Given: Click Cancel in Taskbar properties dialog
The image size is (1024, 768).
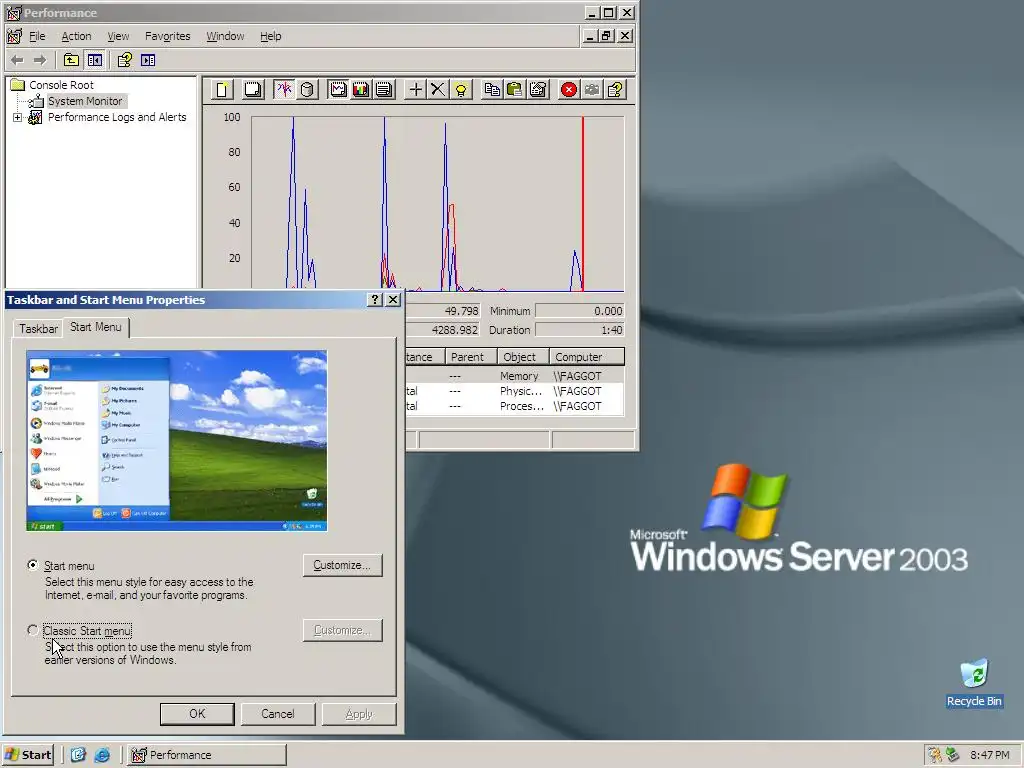Looking at the screenshot, I should tap(278, 714).
